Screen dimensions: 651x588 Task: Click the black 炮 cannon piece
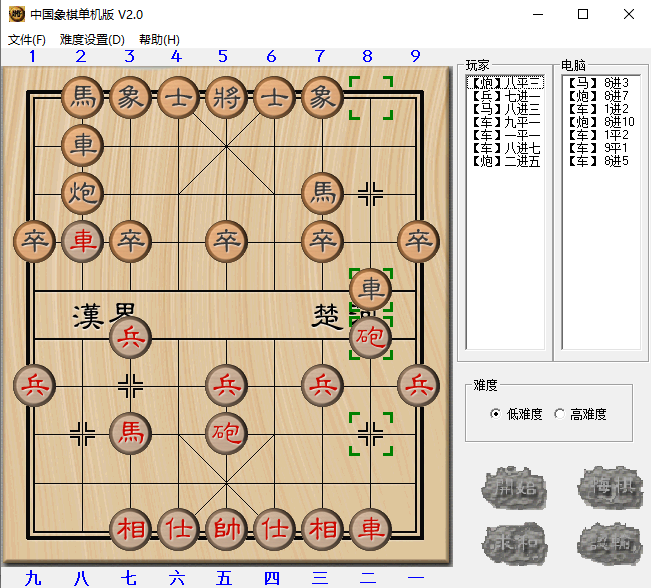[x=82, y=193]
